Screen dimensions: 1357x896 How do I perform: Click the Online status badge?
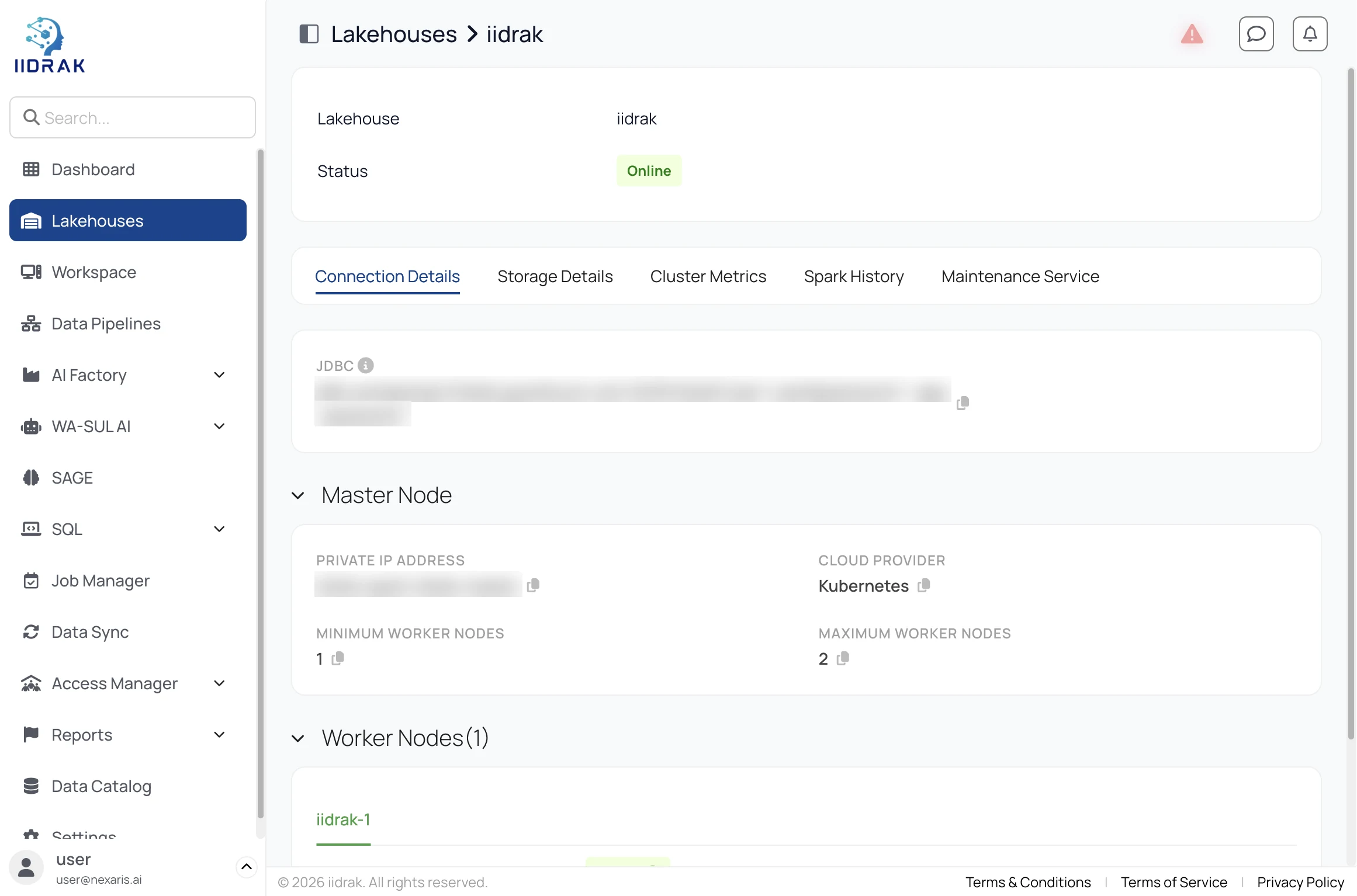point(649,171)
